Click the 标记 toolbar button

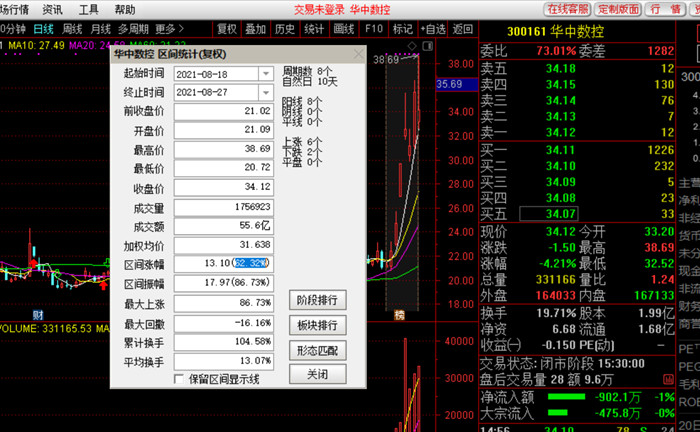click(403, 29)
